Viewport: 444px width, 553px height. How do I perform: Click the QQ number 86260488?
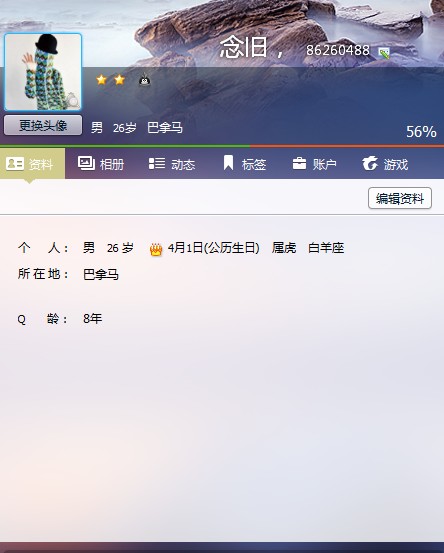tap(338, 50)
